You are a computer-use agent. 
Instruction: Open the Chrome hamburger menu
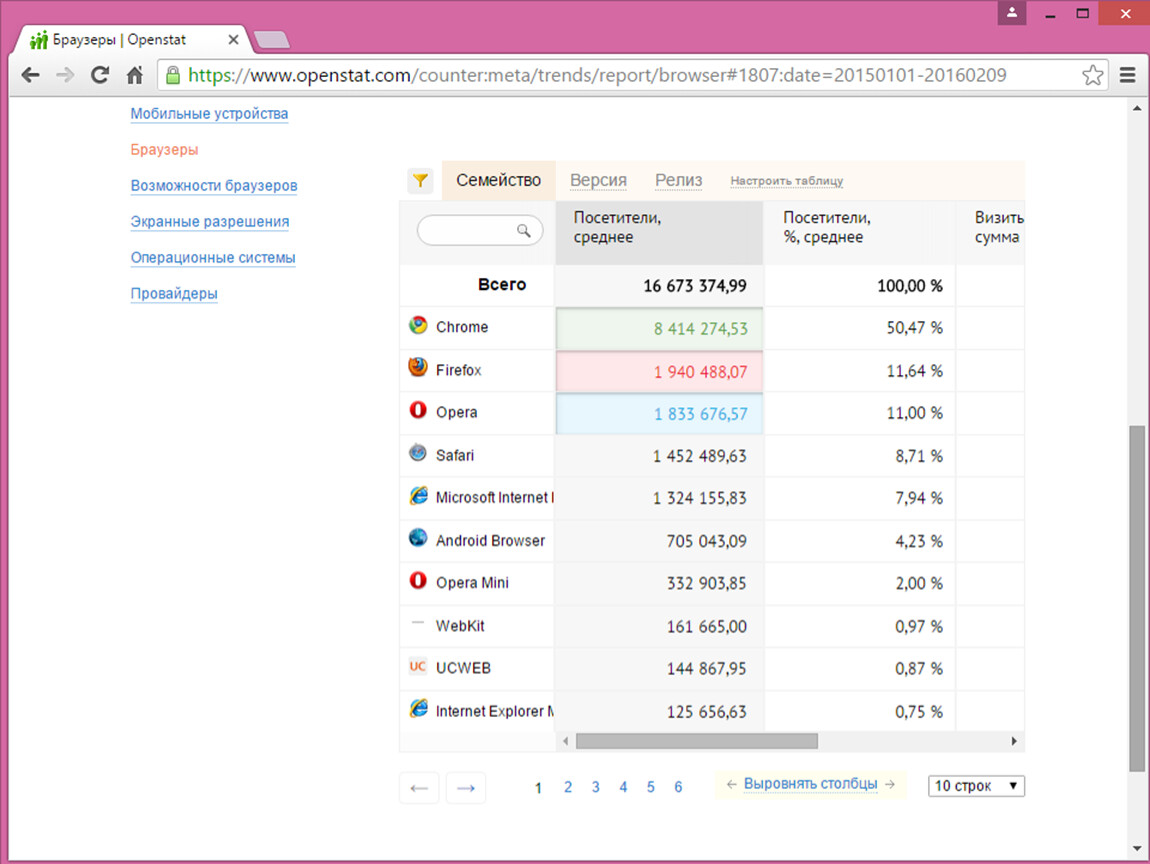click(1128, 75)
